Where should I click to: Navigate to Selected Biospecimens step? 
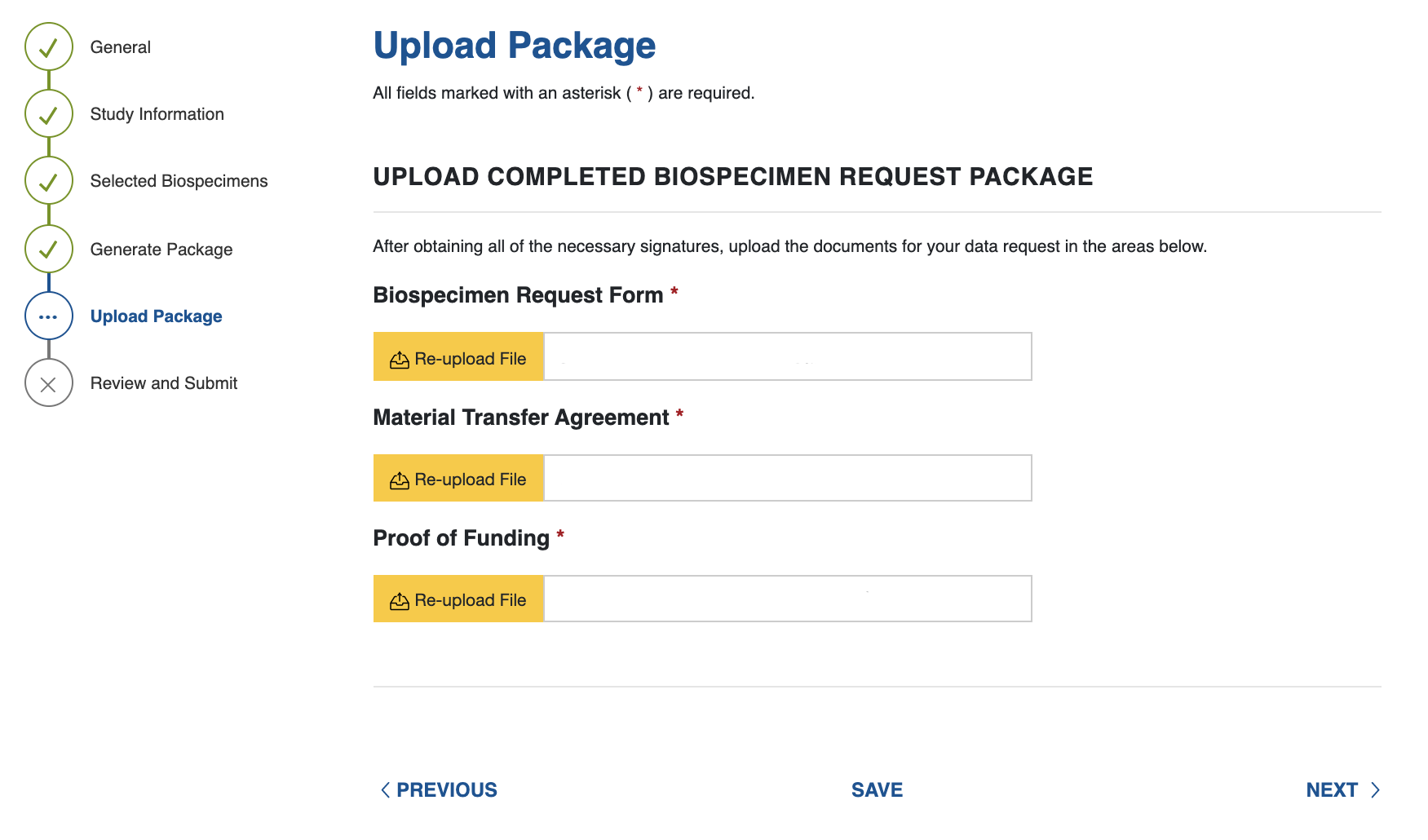point(179,181)
